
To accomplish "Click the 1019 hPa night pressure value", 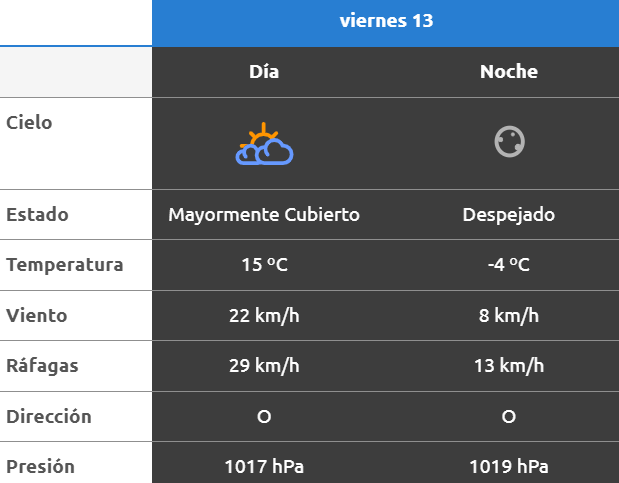I will [x=509, y=466].
